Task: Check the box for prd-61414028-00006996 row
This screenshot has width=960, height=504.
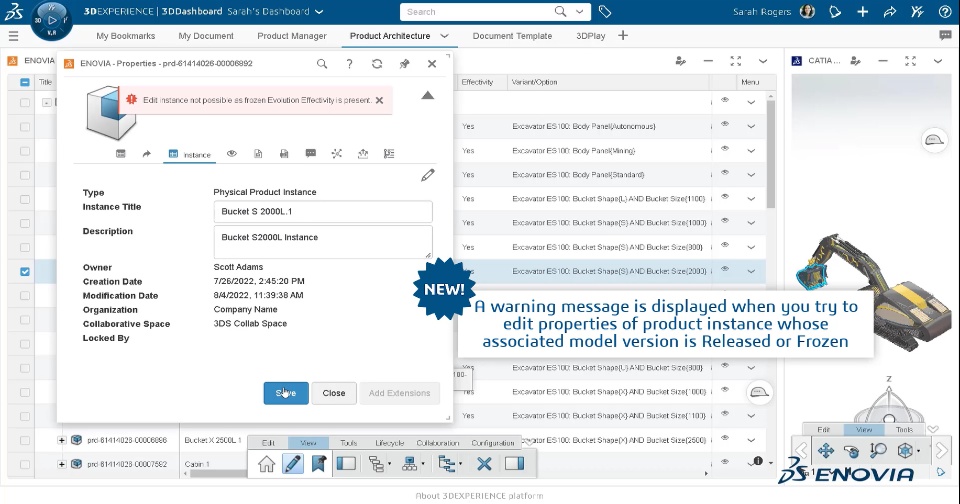Action: click(x=24, y=440)
